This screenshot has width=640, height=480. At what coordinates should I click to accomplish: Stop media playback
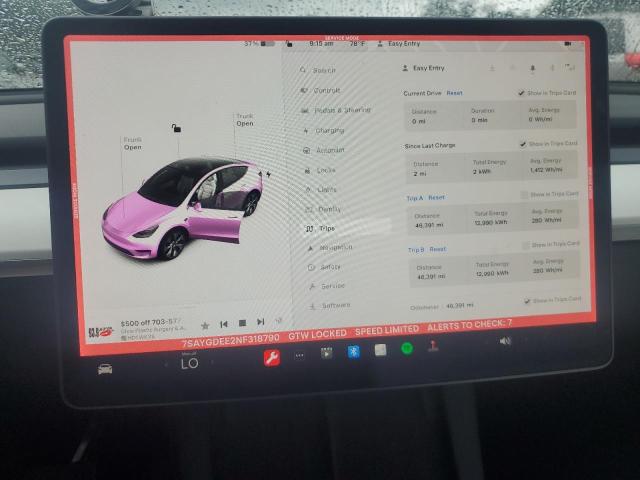point(242,323)
